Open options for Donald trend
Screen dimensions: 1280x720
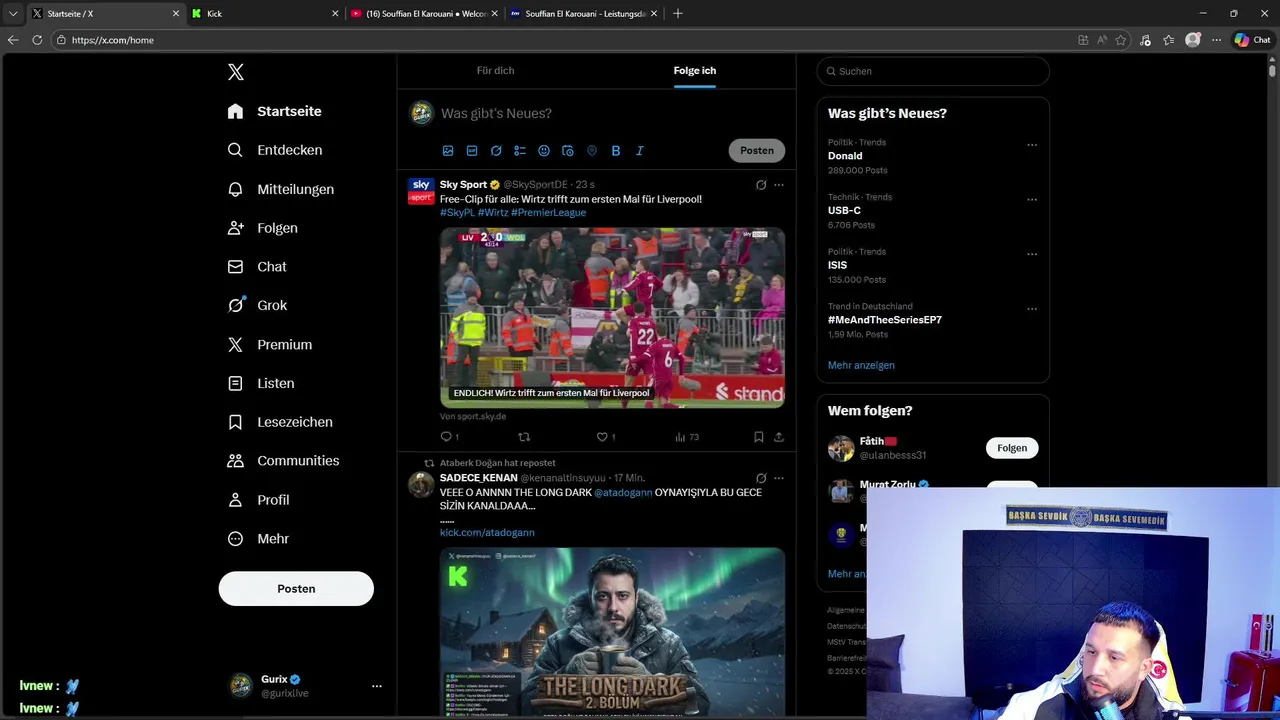pos(1032,145)
